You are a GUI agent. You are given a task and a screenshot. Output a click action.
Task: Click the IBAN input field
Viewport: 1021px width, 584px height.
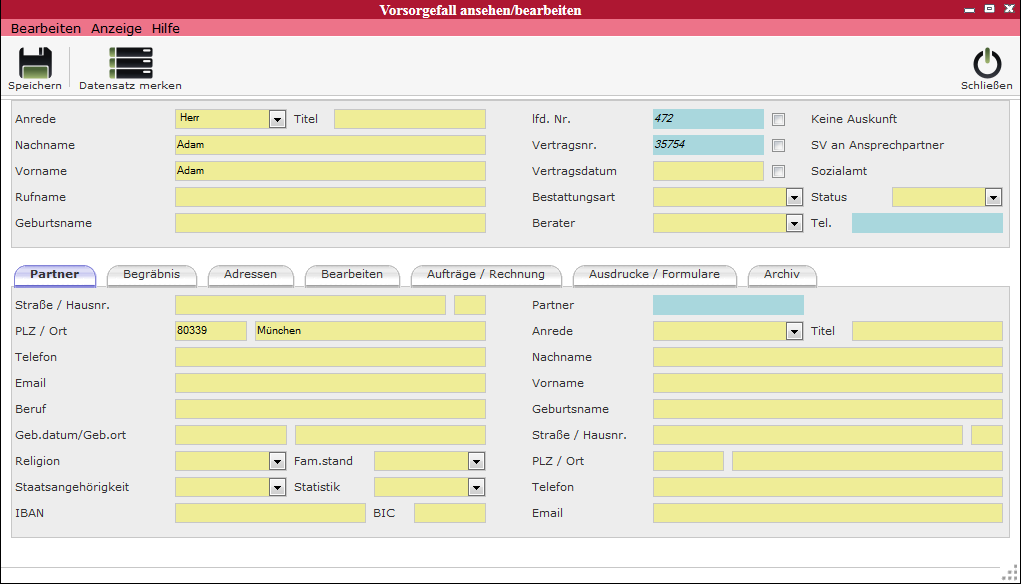(x=270, y=513)
